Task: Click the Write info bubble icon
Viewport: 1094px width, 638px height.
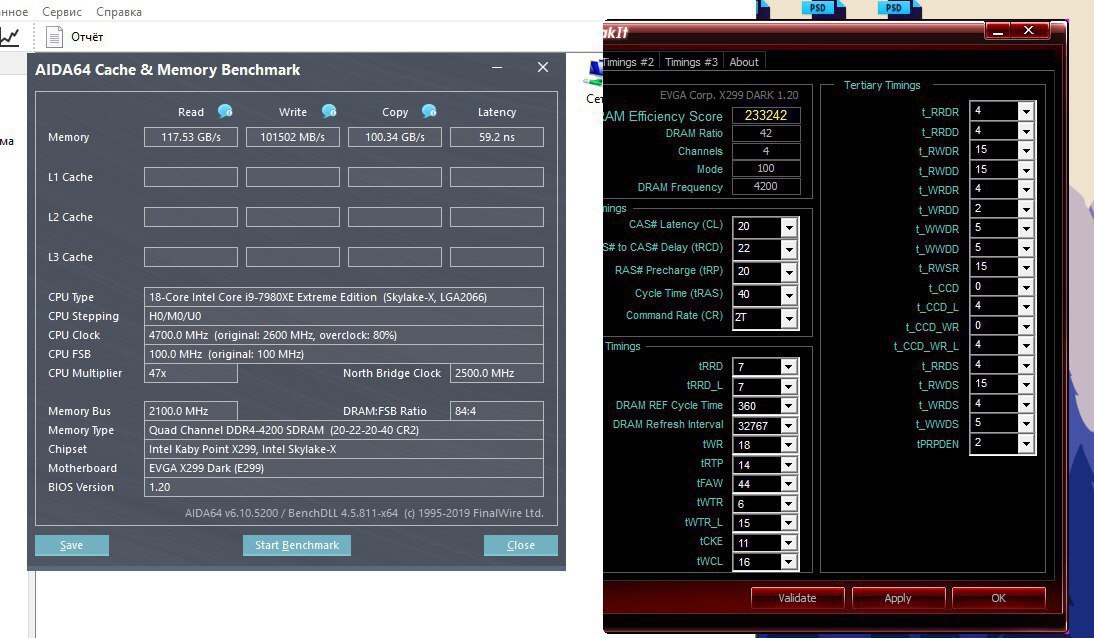Action: coord(329,111)
